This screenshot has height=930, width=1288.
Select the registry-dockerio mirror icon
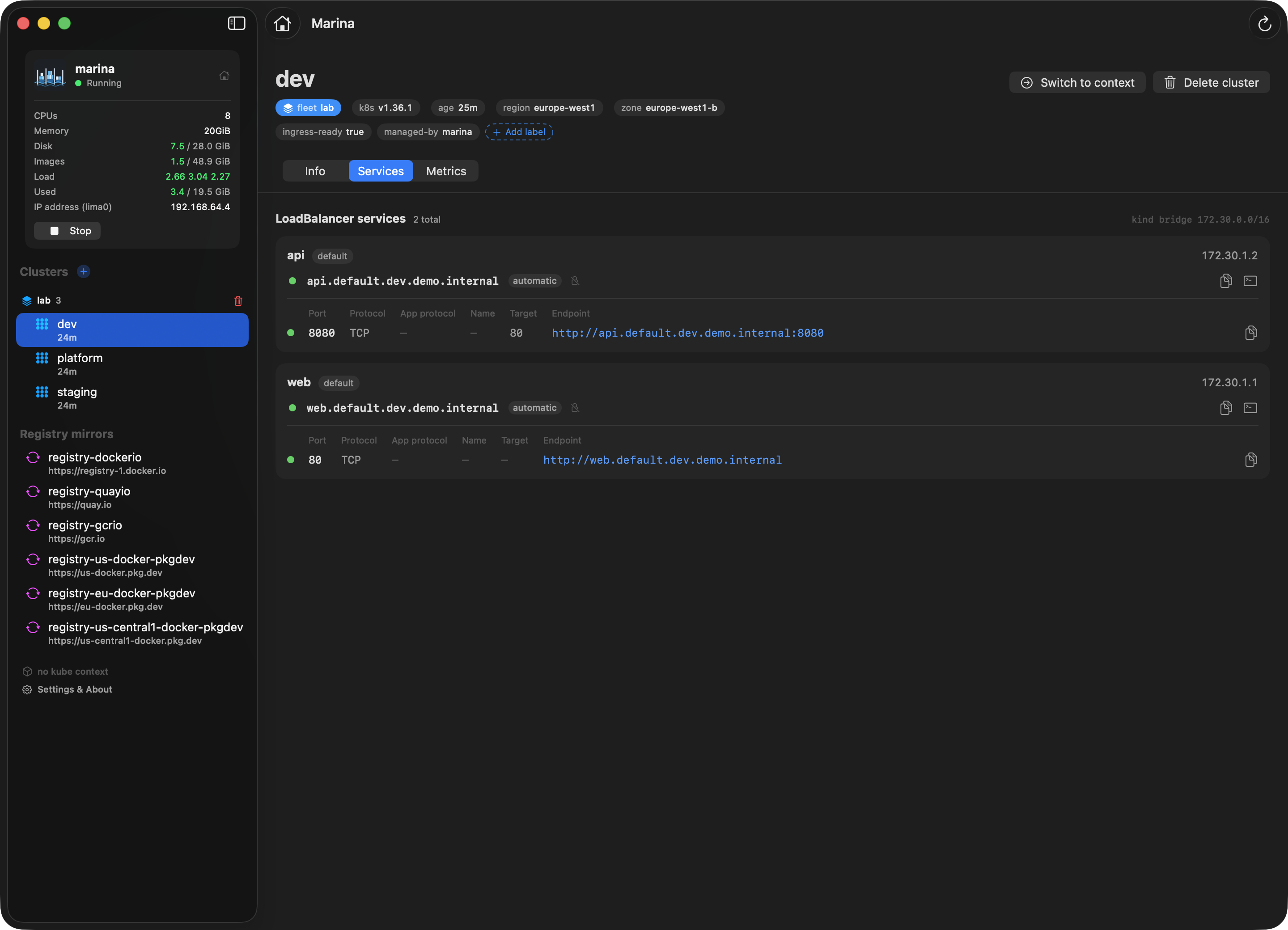[x=33, y=457]
